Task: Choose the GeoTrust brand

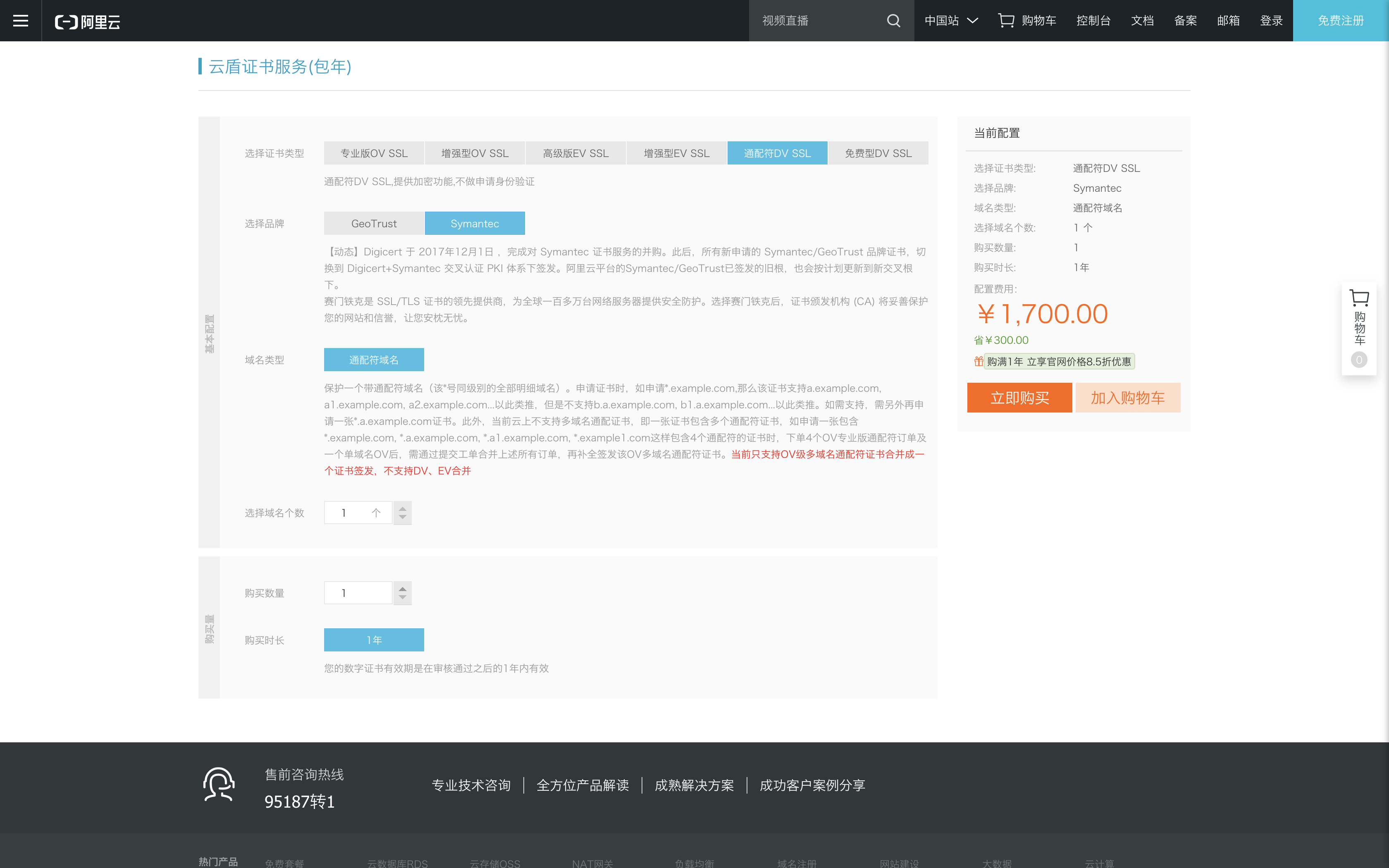Action: (374, 223)
